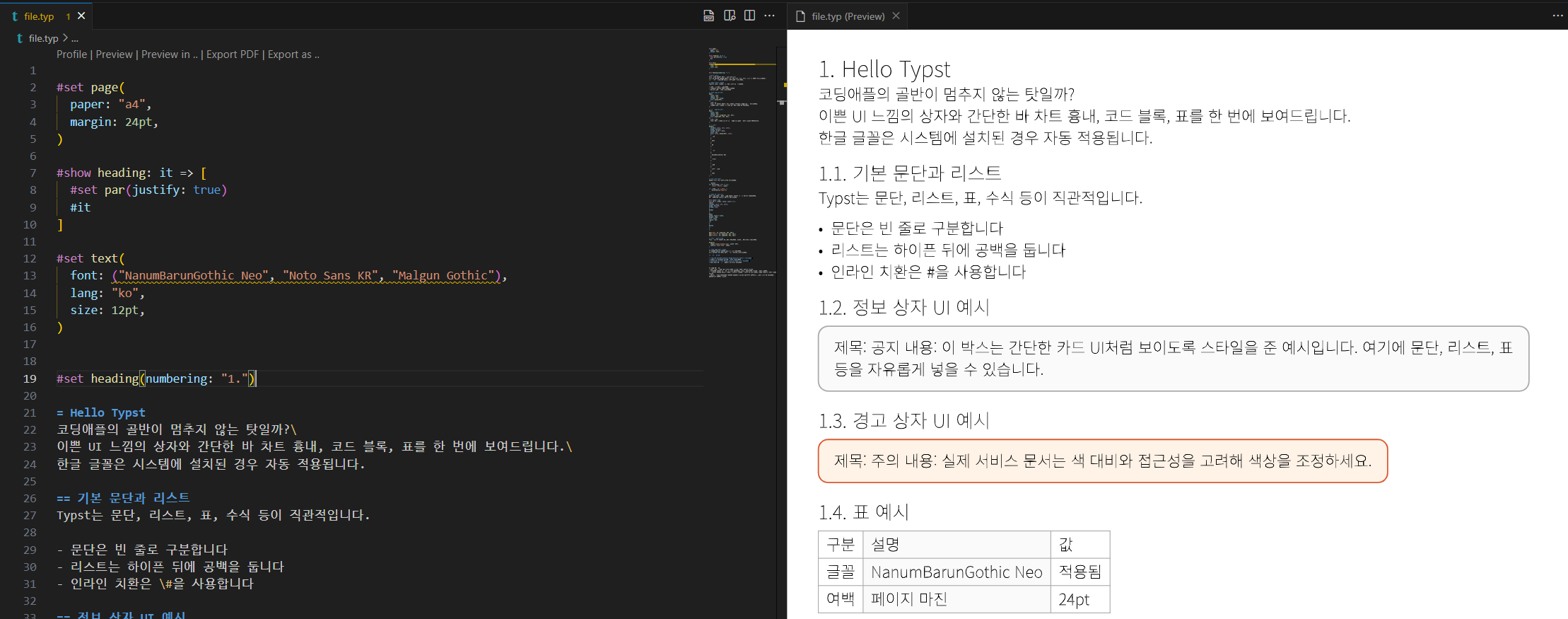Click the editor minimap overview
1568x619 pixels.
[742, 163]
